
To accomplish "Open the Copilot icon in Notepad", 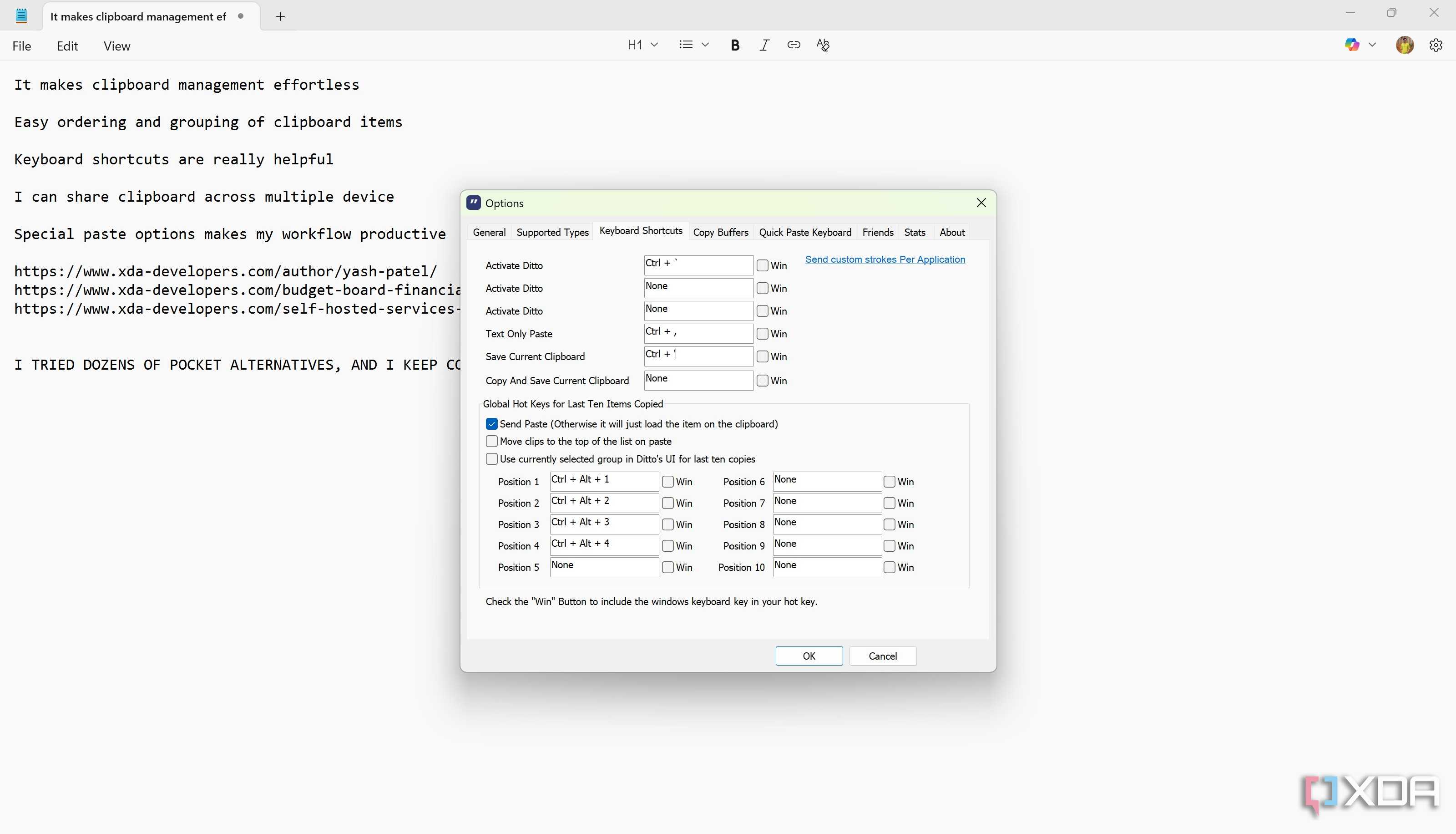I will click(1352, 45).
